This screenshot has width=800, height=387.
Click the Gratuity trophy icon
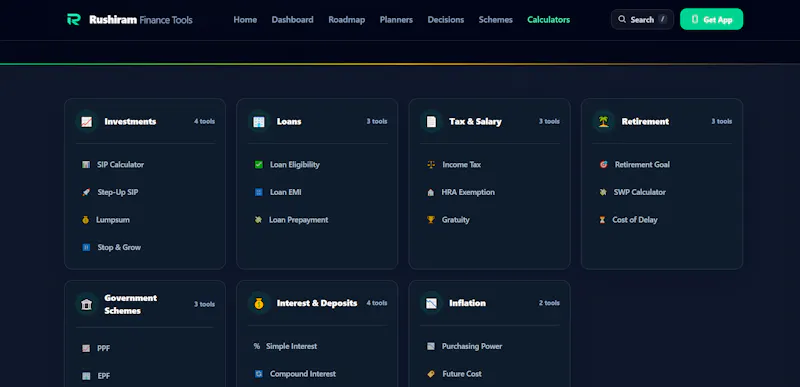(431, 220)
